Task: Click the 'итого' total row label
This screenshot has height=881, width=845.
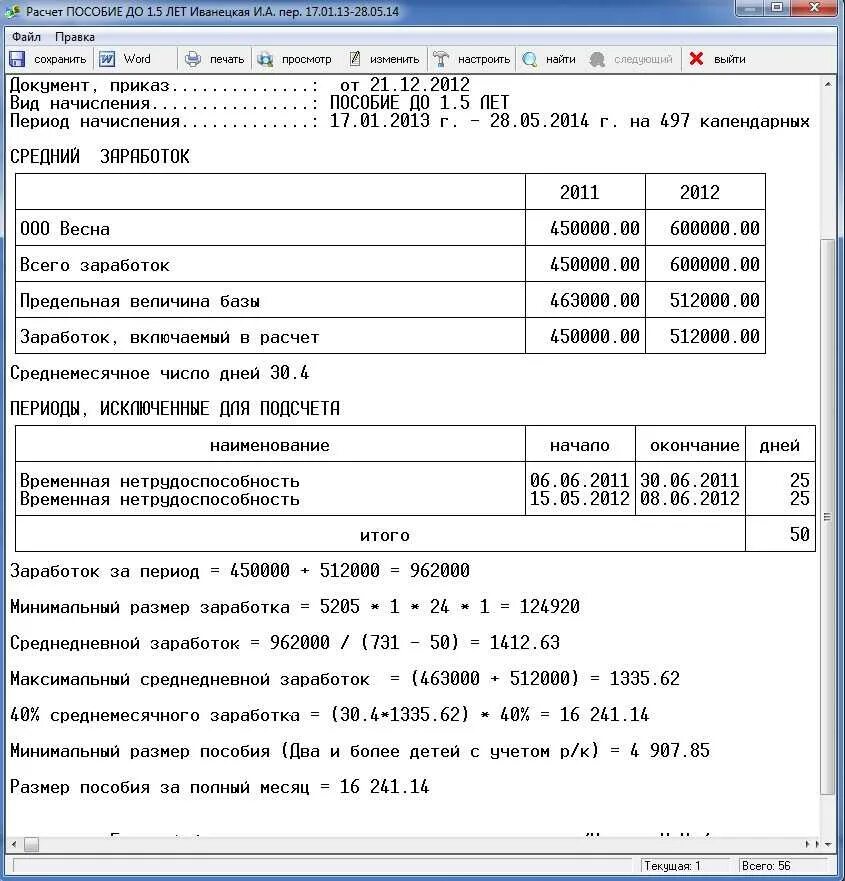Action: pyautogui.click(x=384, y=535)
